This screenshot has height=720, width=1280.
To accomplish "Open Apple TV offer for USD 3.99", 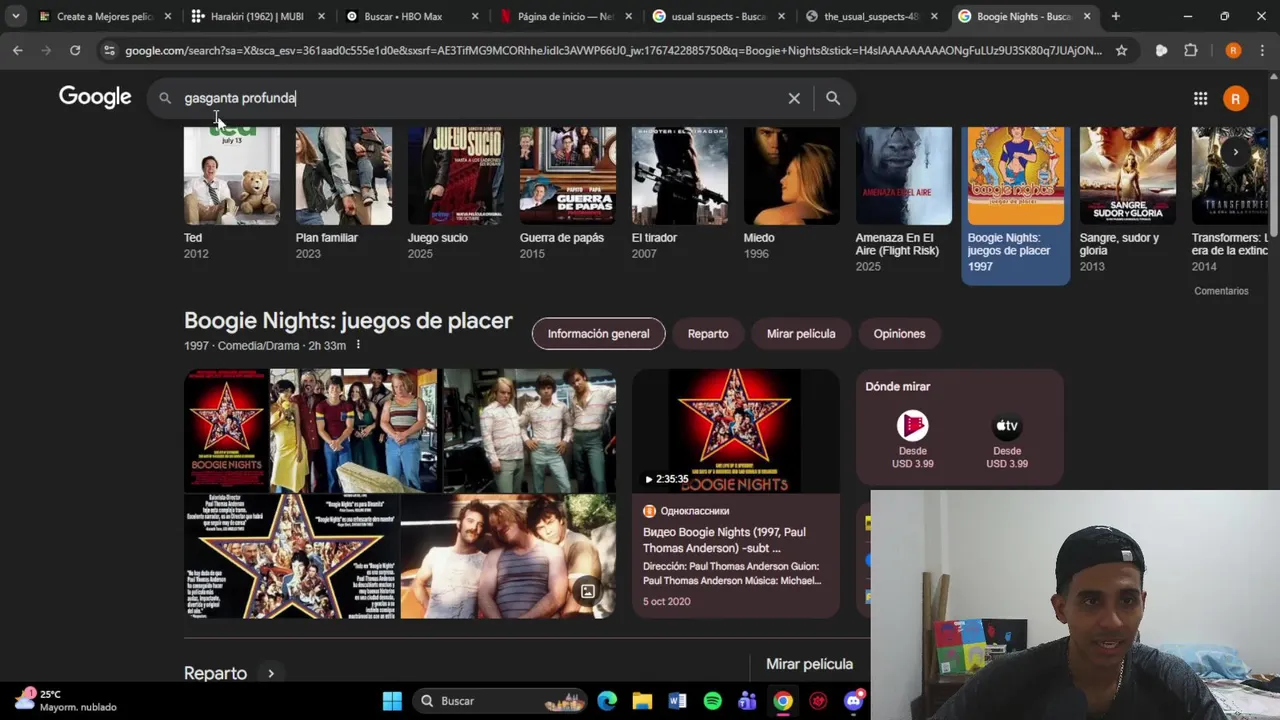I will 1007,438.
